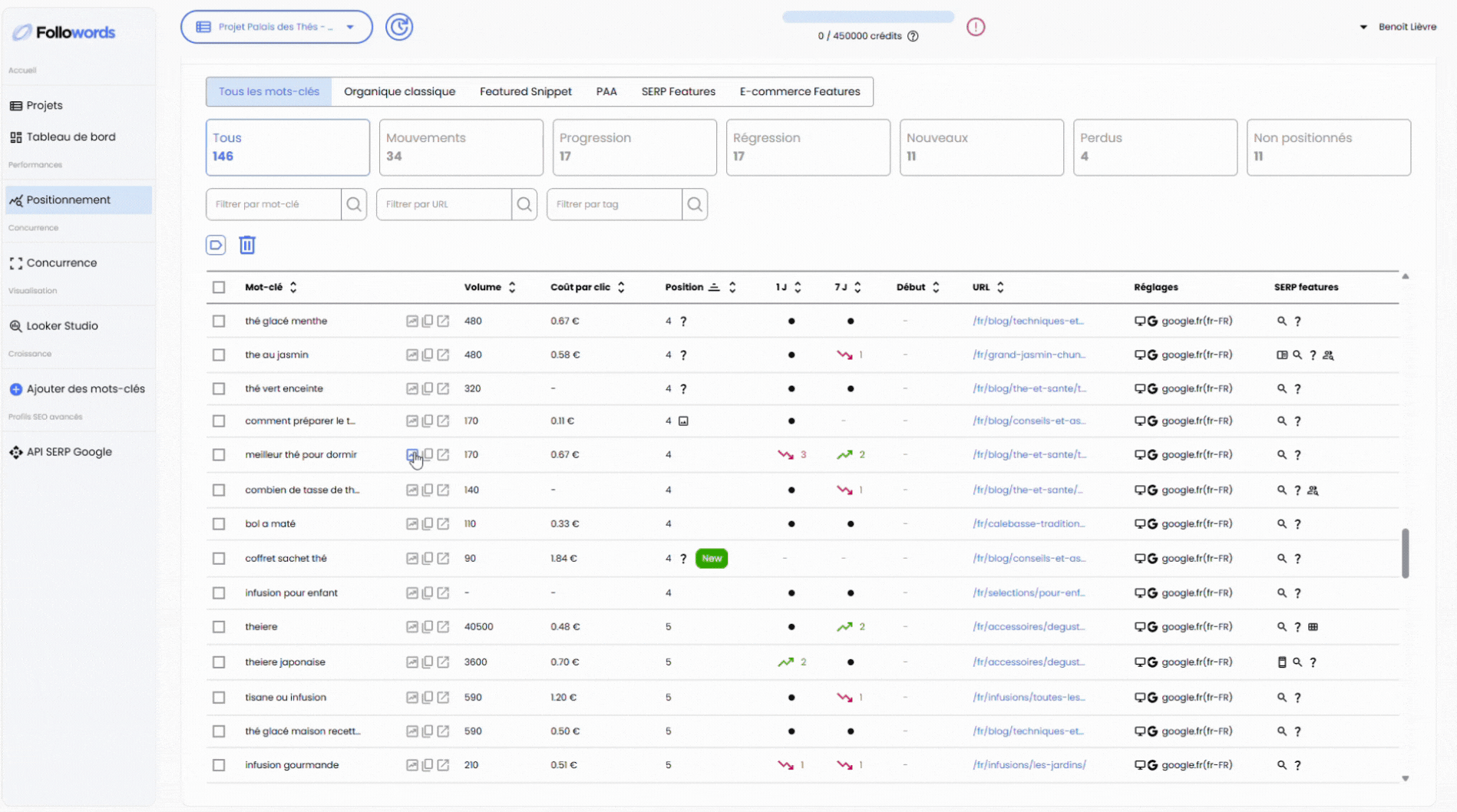Check the box for 'thé glacé menthe'
1457x812 pixels.
pyautogui.click(x=219, y=321)
